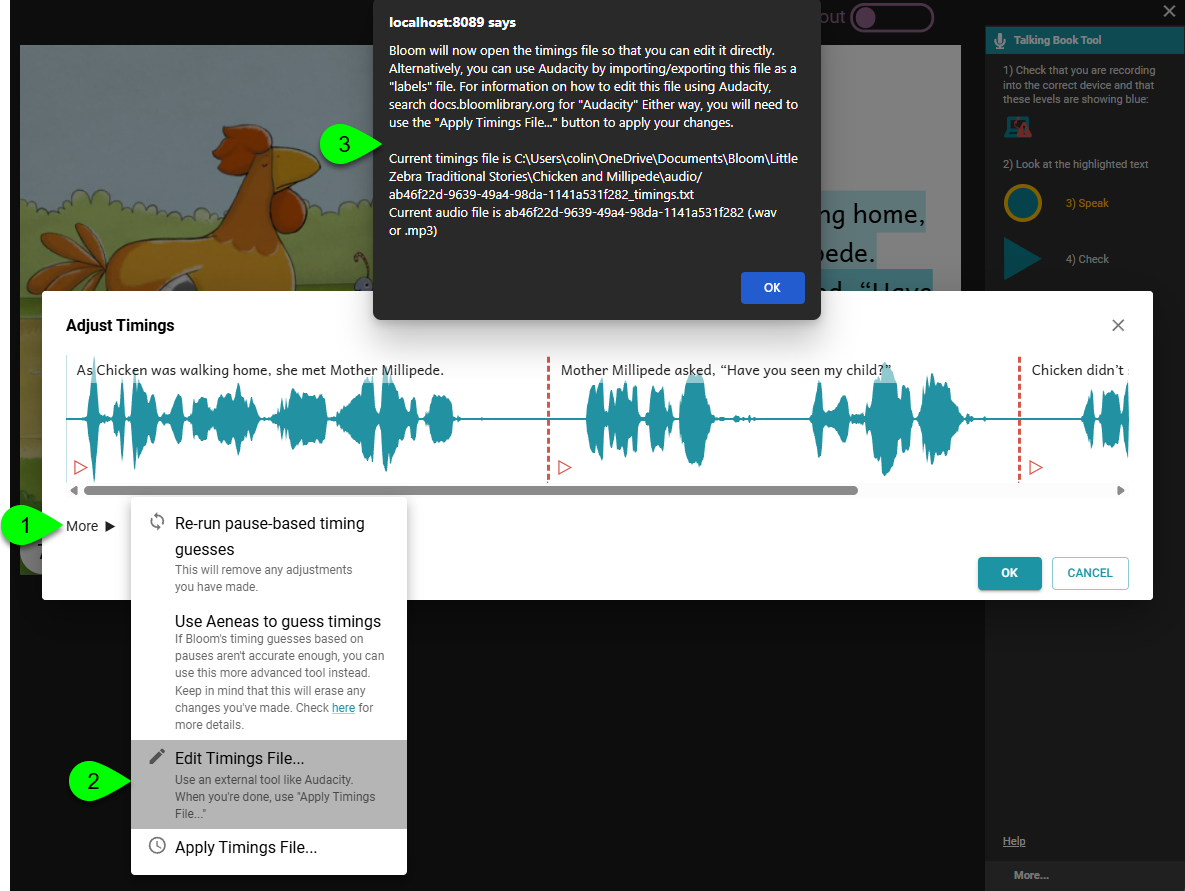Screen dimensions: 1185x891
Task: Open the "here" link for Aeneas details
Action: point(343,708)
